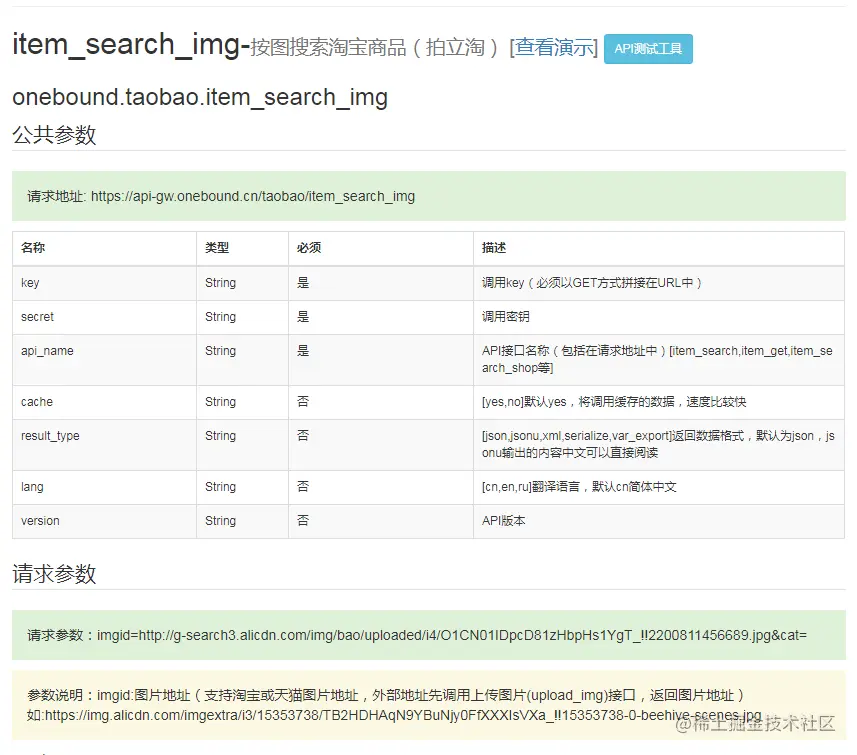The width and height of the screenshot is (857, 755).
Task: Click the 'String' type in lang row
Action: pyautogui.click(x=220, y=487)
